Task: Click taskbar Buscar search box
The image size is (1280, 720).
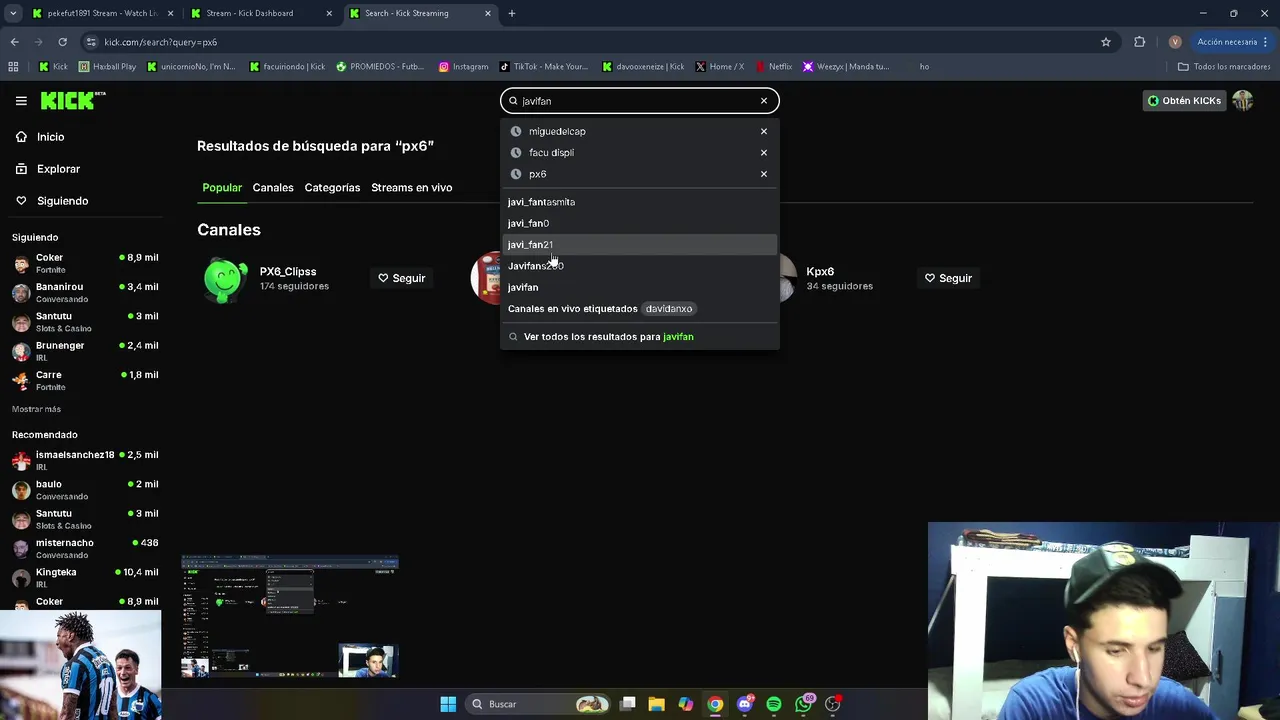Action: pyautogui.click(x=540, y=704)
